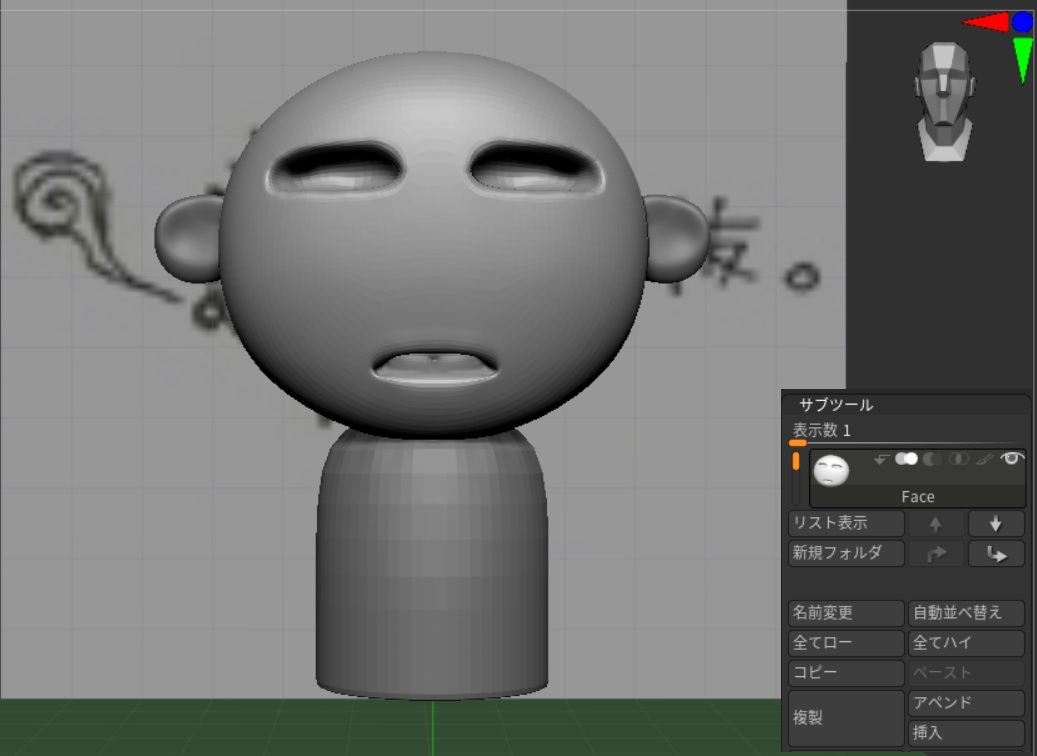Move Face subtool up using the up arrow

click(x=936, y=522)
